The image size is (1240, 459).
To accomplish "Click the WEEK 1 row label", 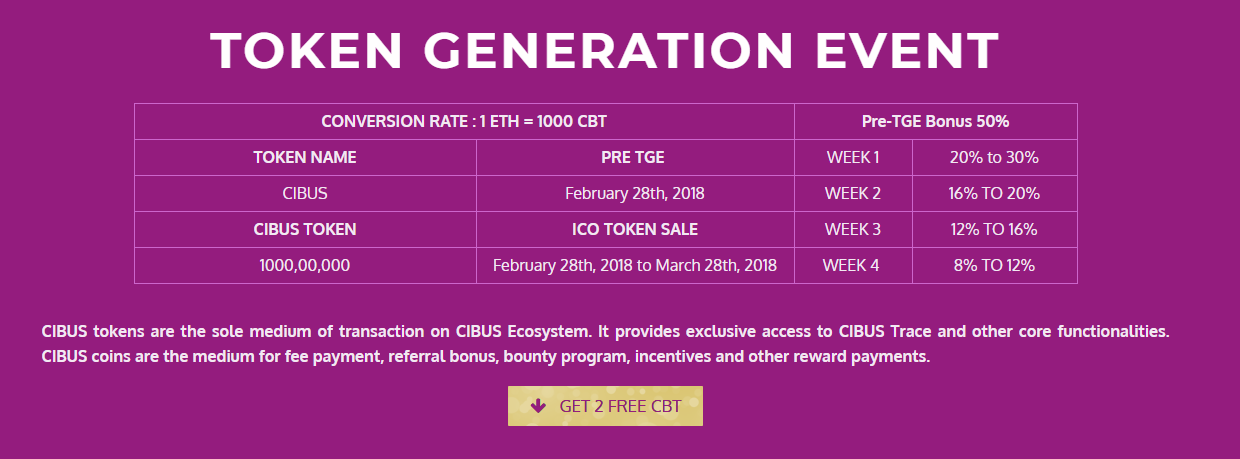I will 853,157.
